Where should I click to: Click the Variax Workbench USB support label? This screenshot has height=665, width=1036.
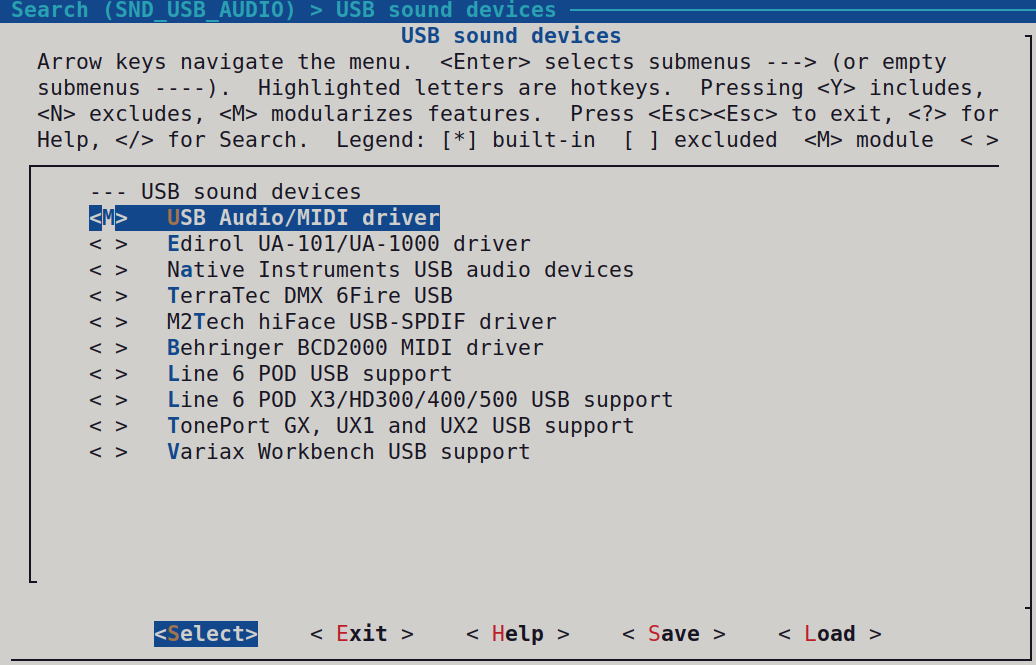(x=348, y=452)
